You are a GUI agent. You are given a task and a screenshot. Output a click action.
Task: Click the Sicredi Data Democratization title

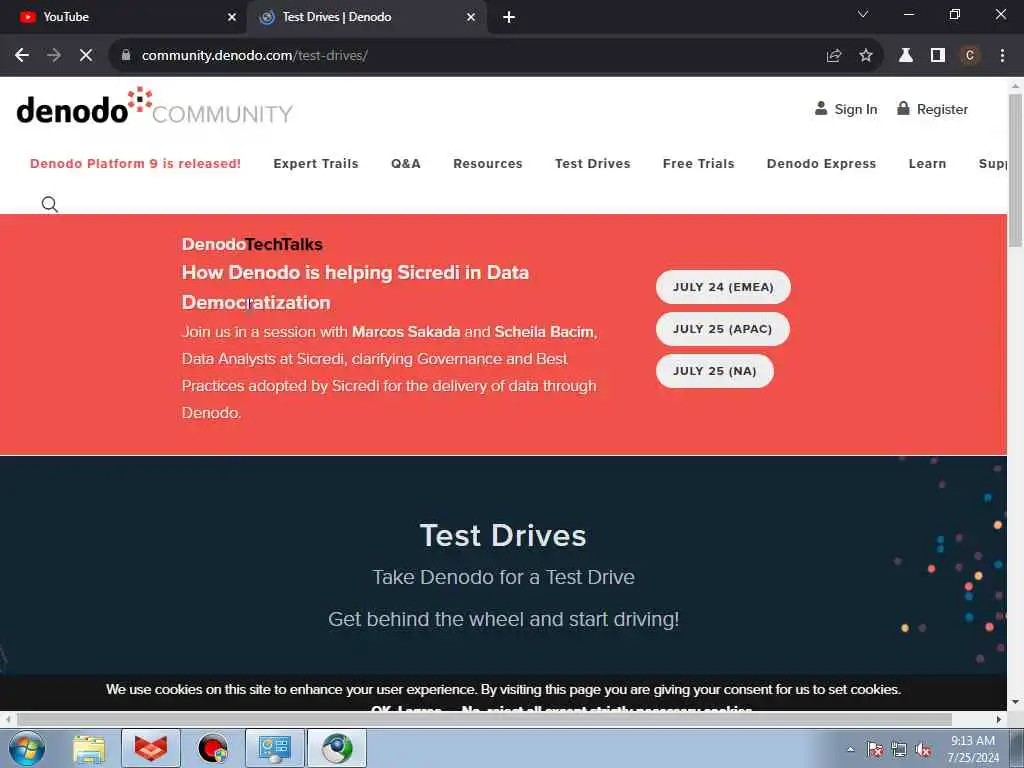[355, 287]
